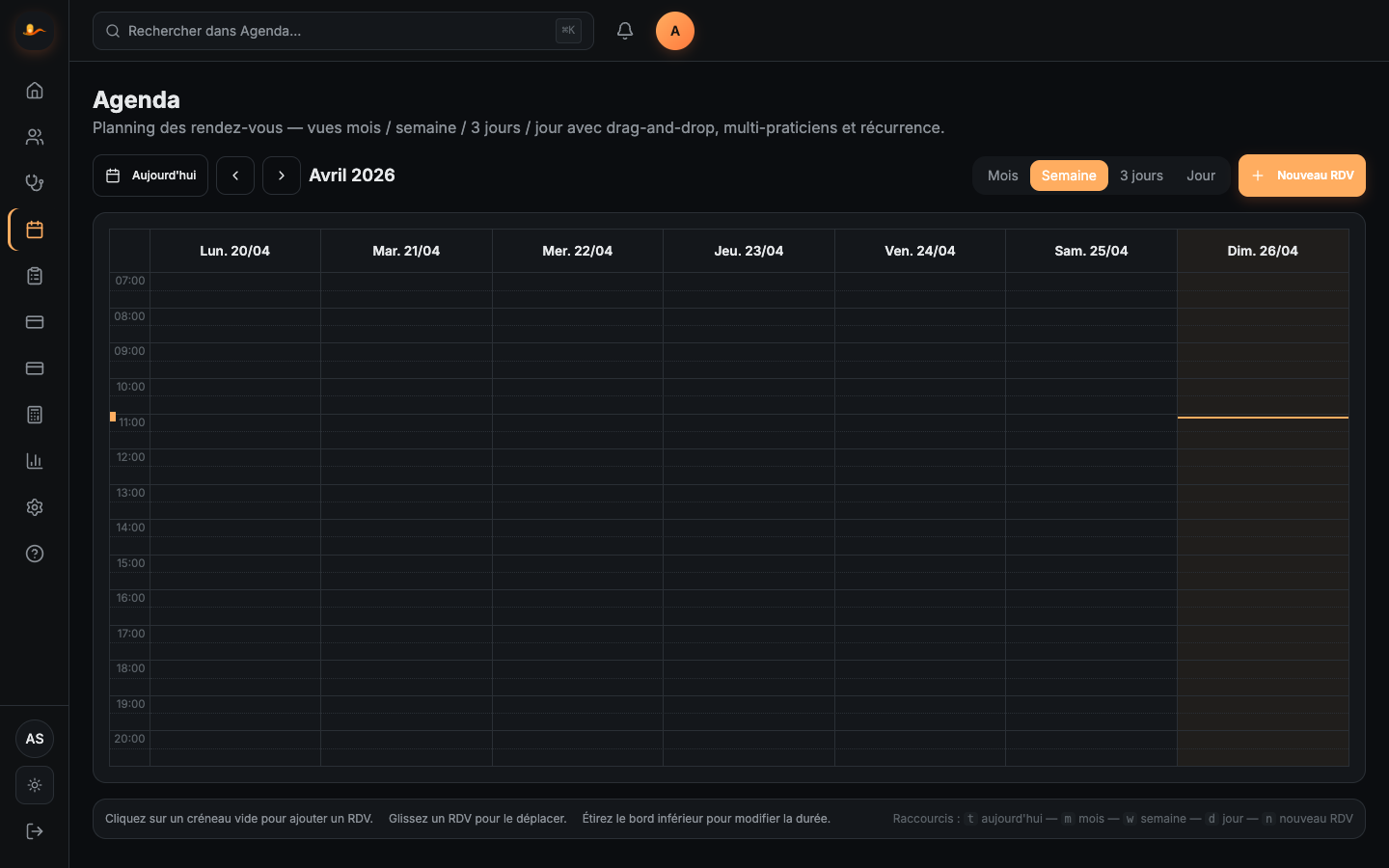This screenshot has height=868, width=1389.
Task: Click the Dim. 26/04 column header
Action: click(x=1263, y=251)
